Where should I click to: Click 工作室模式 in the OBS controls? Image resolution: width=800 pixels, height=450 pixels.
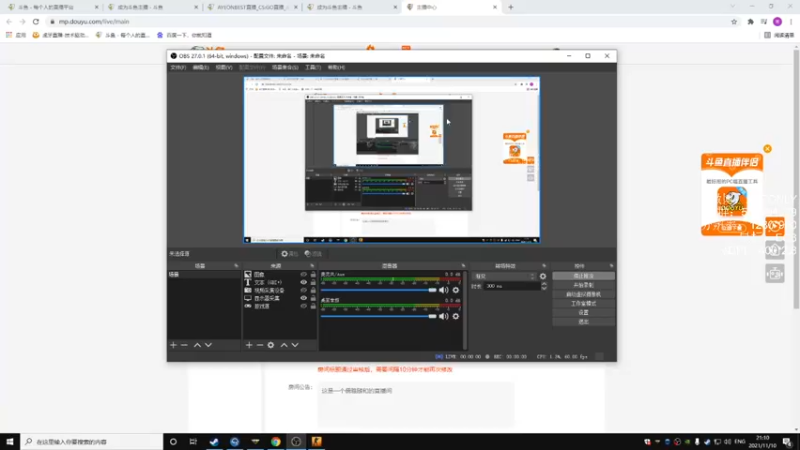(583, 304)
